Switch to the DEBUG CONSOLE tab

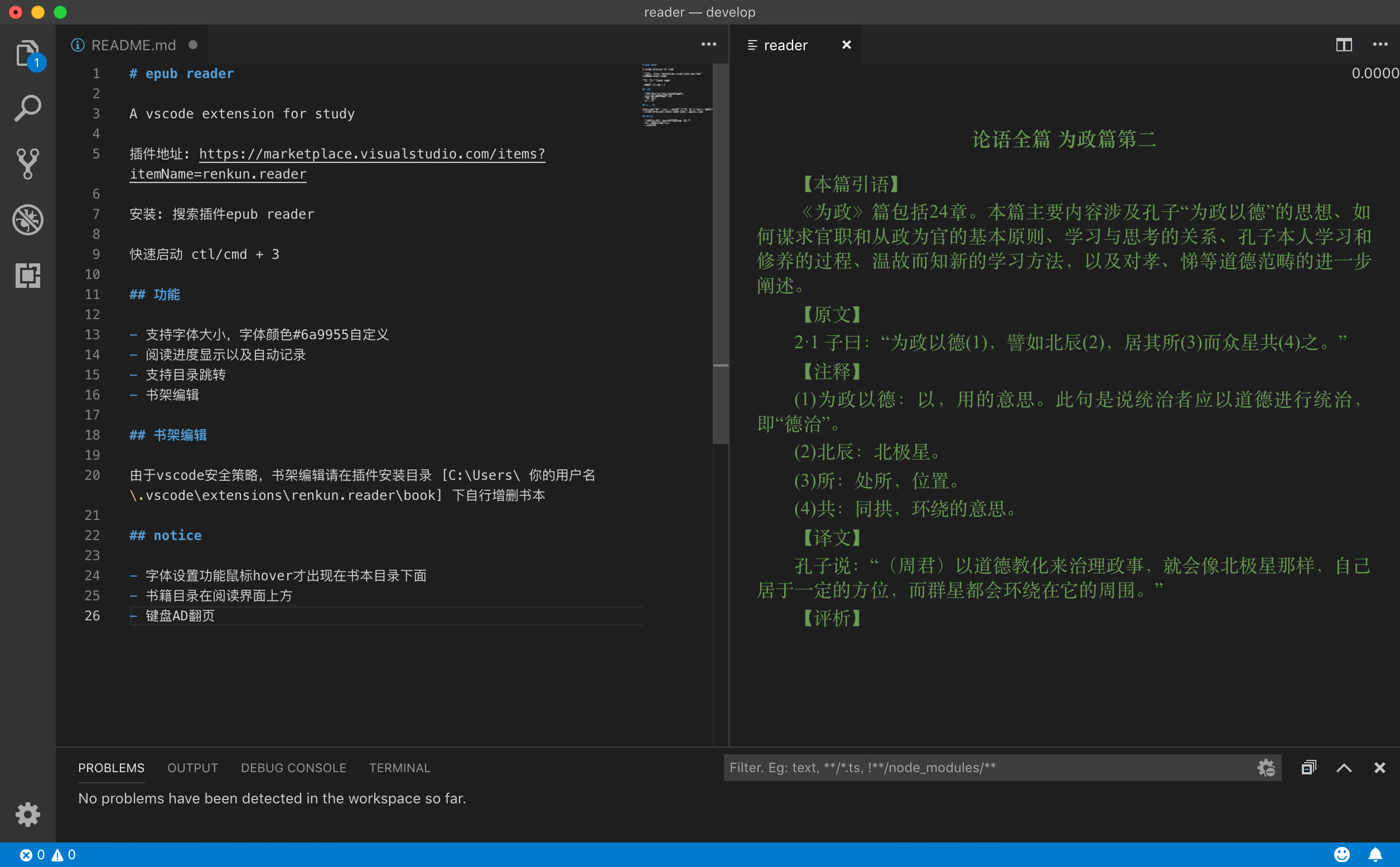293,767
